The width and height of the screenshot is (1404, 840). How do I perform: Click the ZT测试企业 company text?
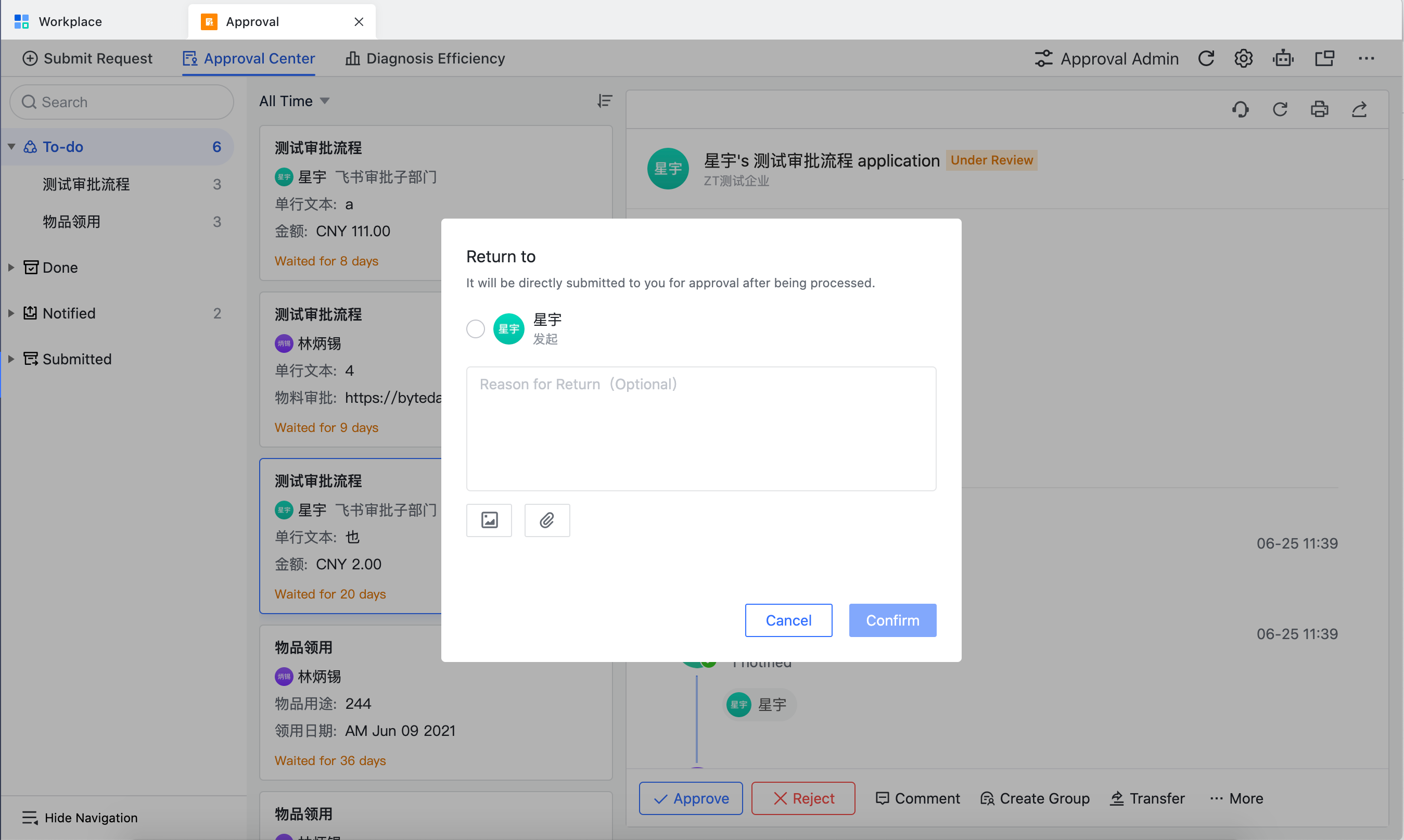(736, 181)
